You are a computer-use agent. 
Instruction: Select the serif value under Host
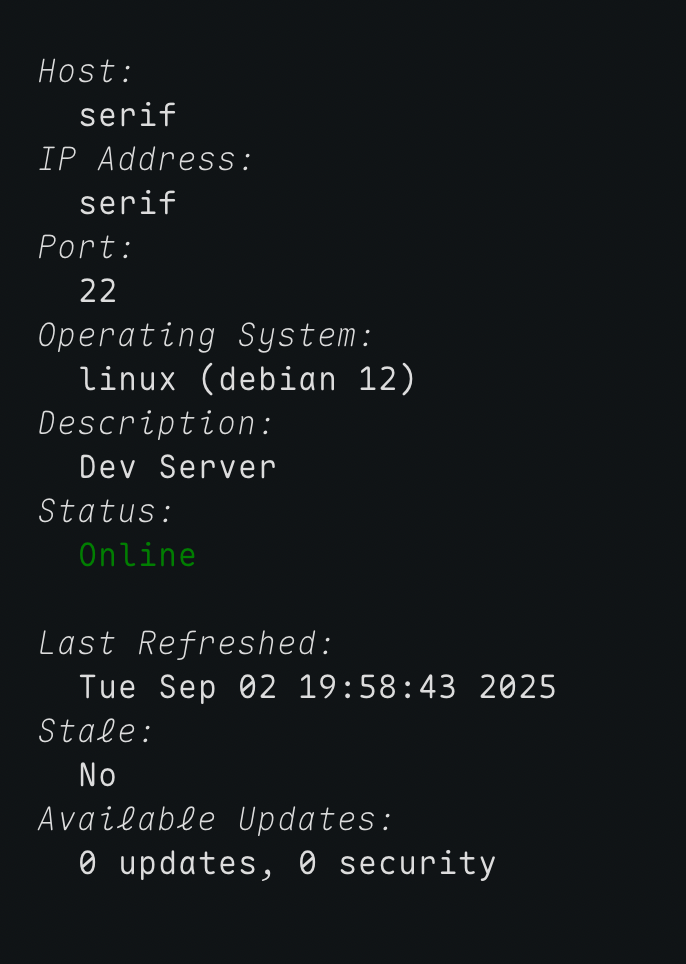point(127,115)
